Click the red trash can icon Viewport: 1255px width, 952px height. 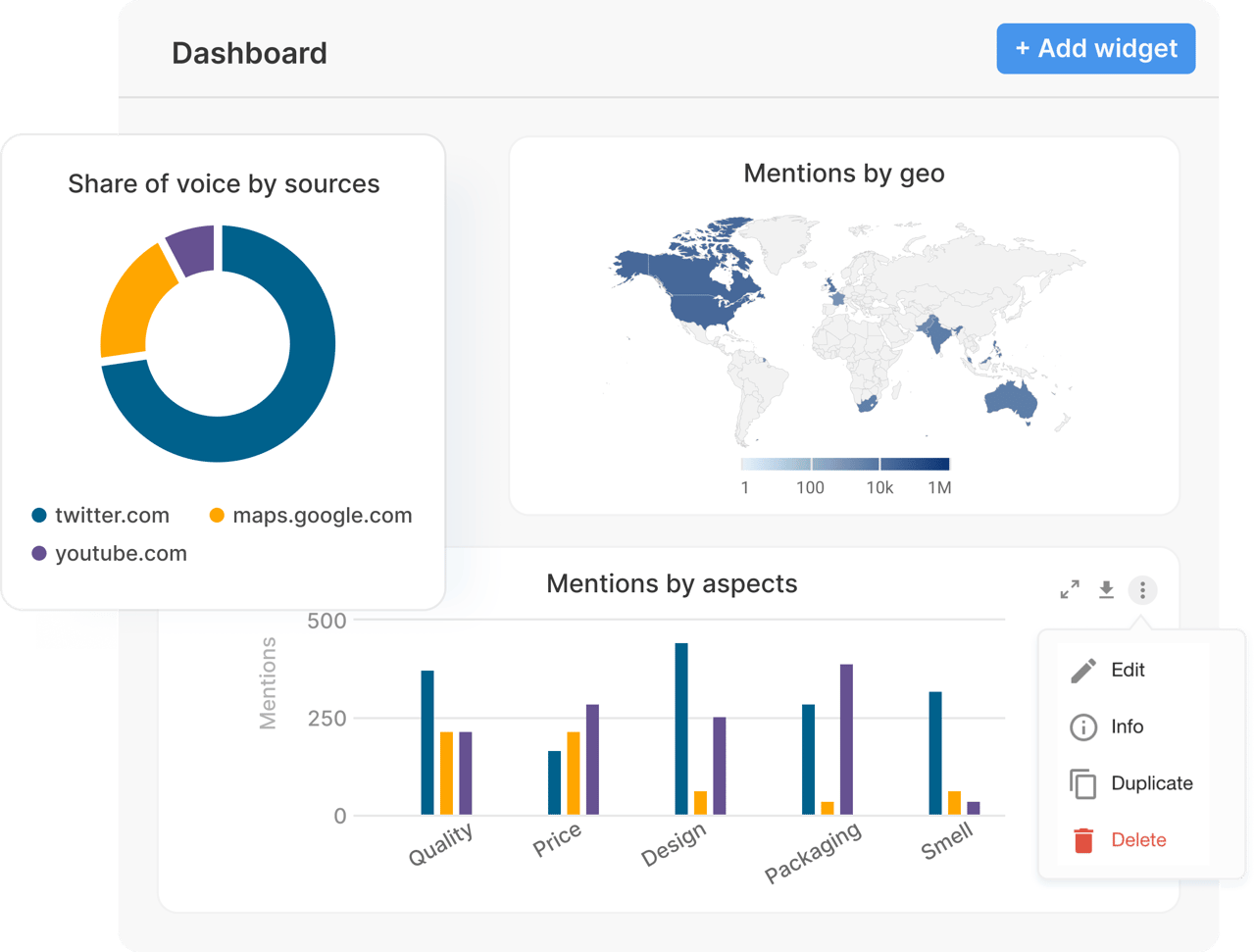1083,840
